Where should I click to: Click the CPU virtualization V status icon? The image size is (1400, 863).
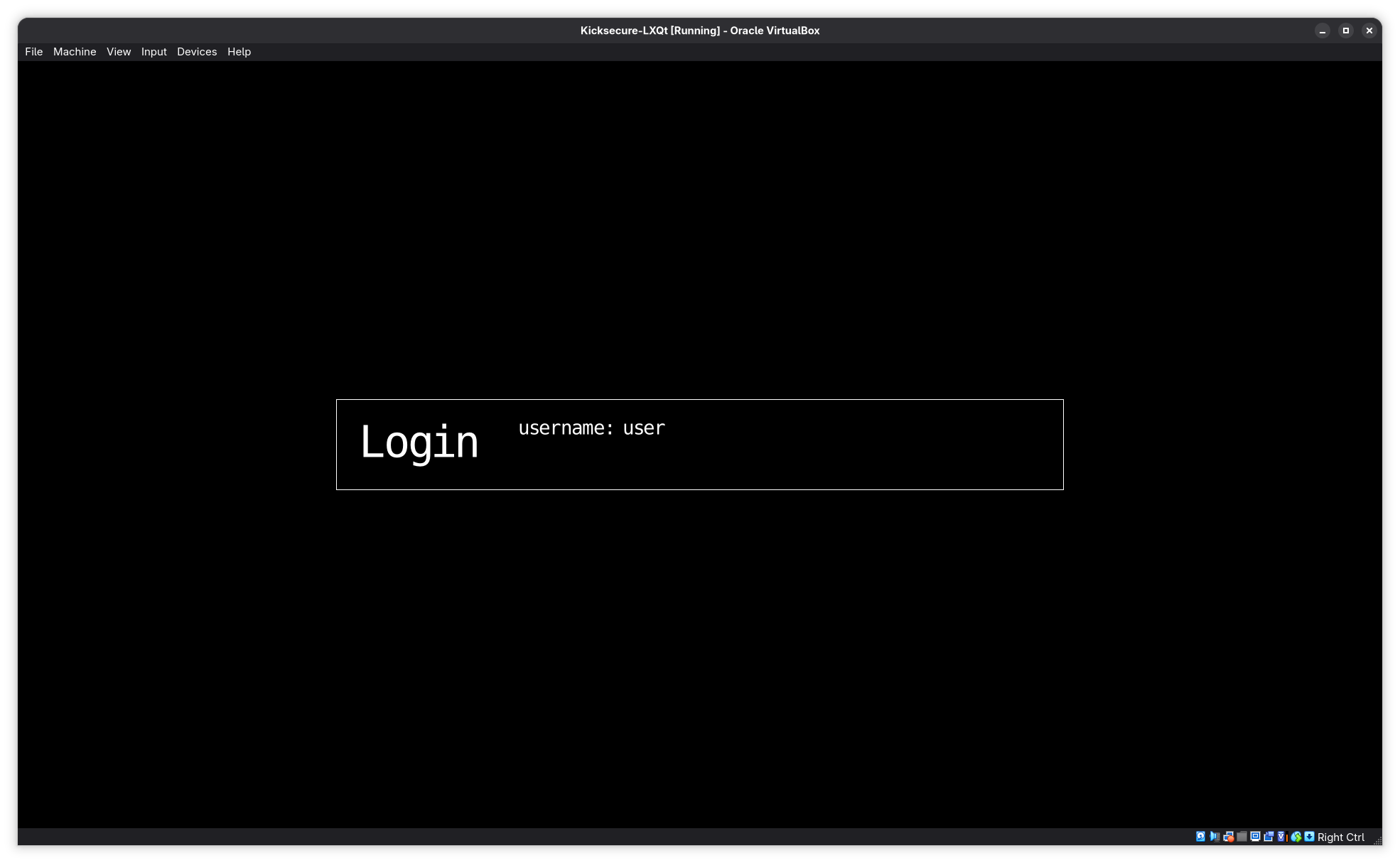[1281, 837]
